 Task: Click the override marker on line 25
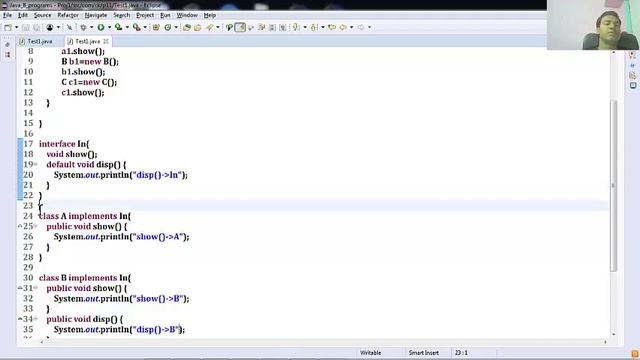20,226
